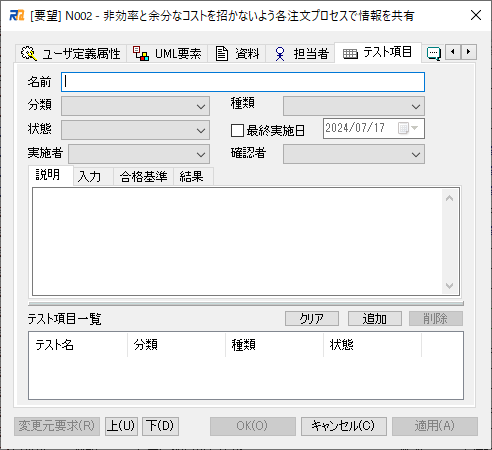Open calendar picker for 最終実施日
The width and height of the screenshot is (492, 450).
click(408, 128)
